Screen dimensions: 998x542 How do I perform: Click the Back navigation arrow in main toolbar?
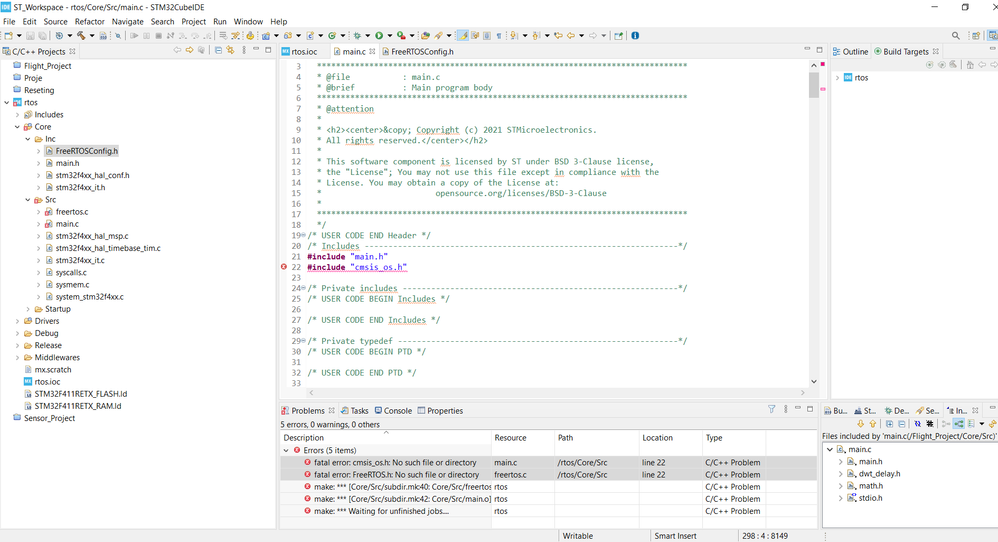coord(570,36)
